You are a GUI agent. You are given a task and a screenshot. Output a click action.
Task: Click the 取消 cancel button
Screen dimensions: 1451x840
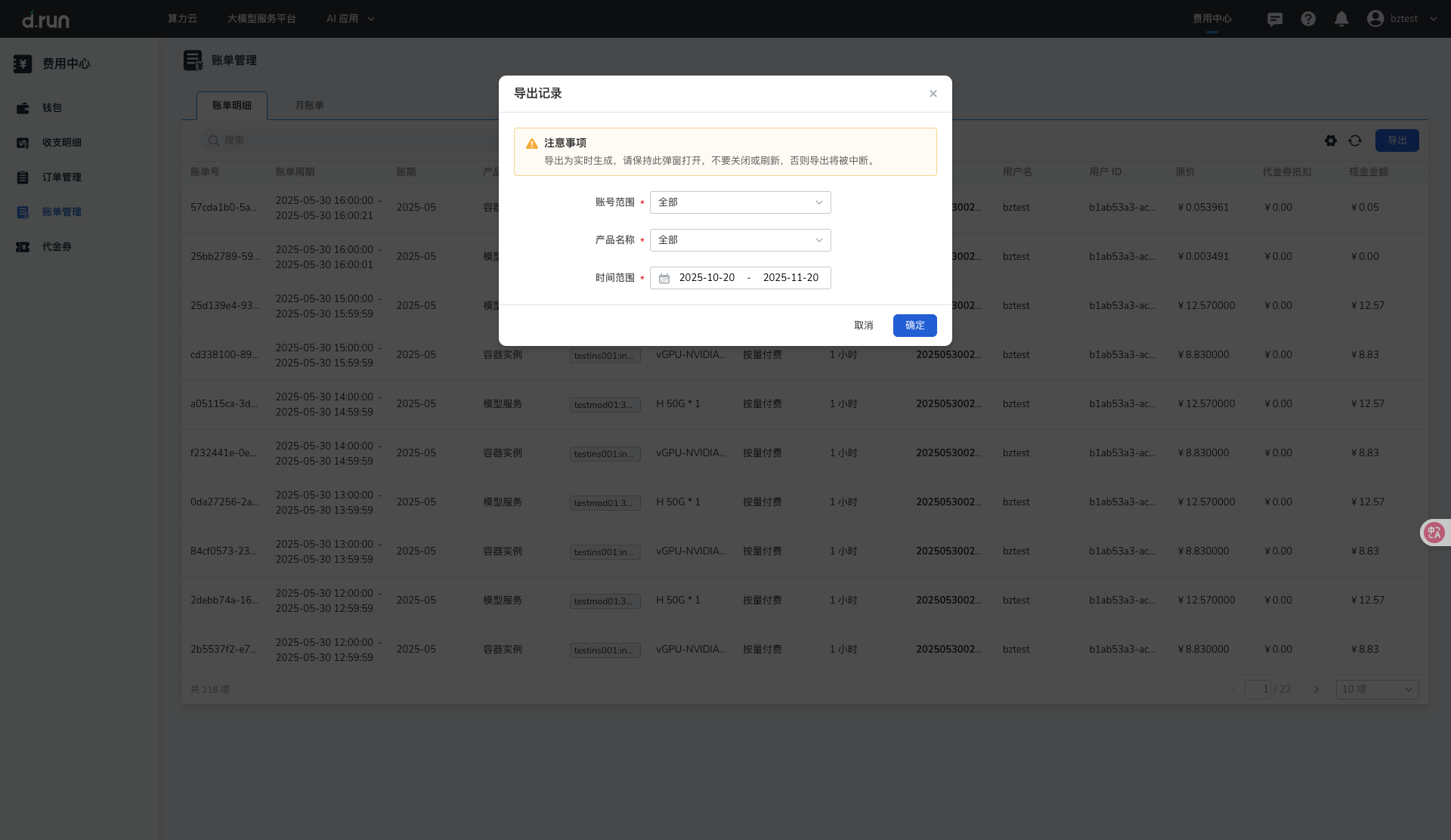(863, 326)
